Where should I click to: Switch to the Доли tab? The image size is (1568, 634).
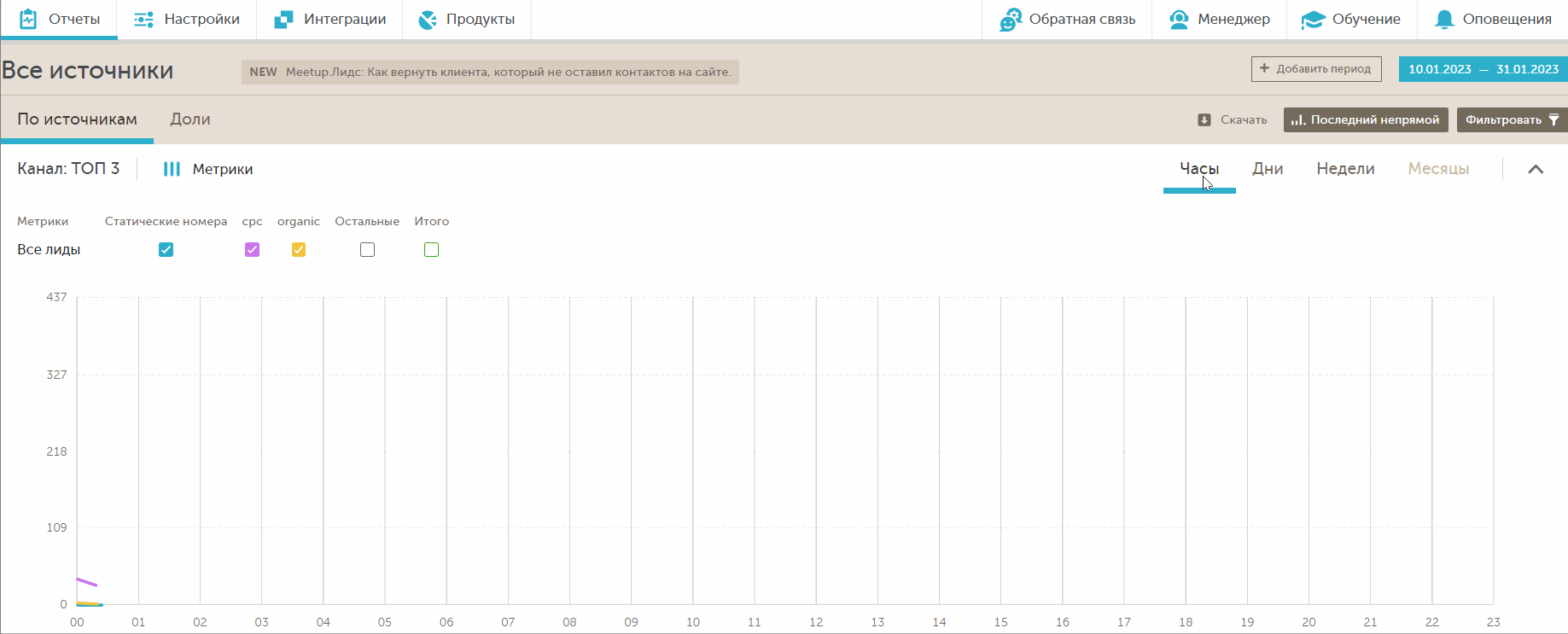coord(190,119)
